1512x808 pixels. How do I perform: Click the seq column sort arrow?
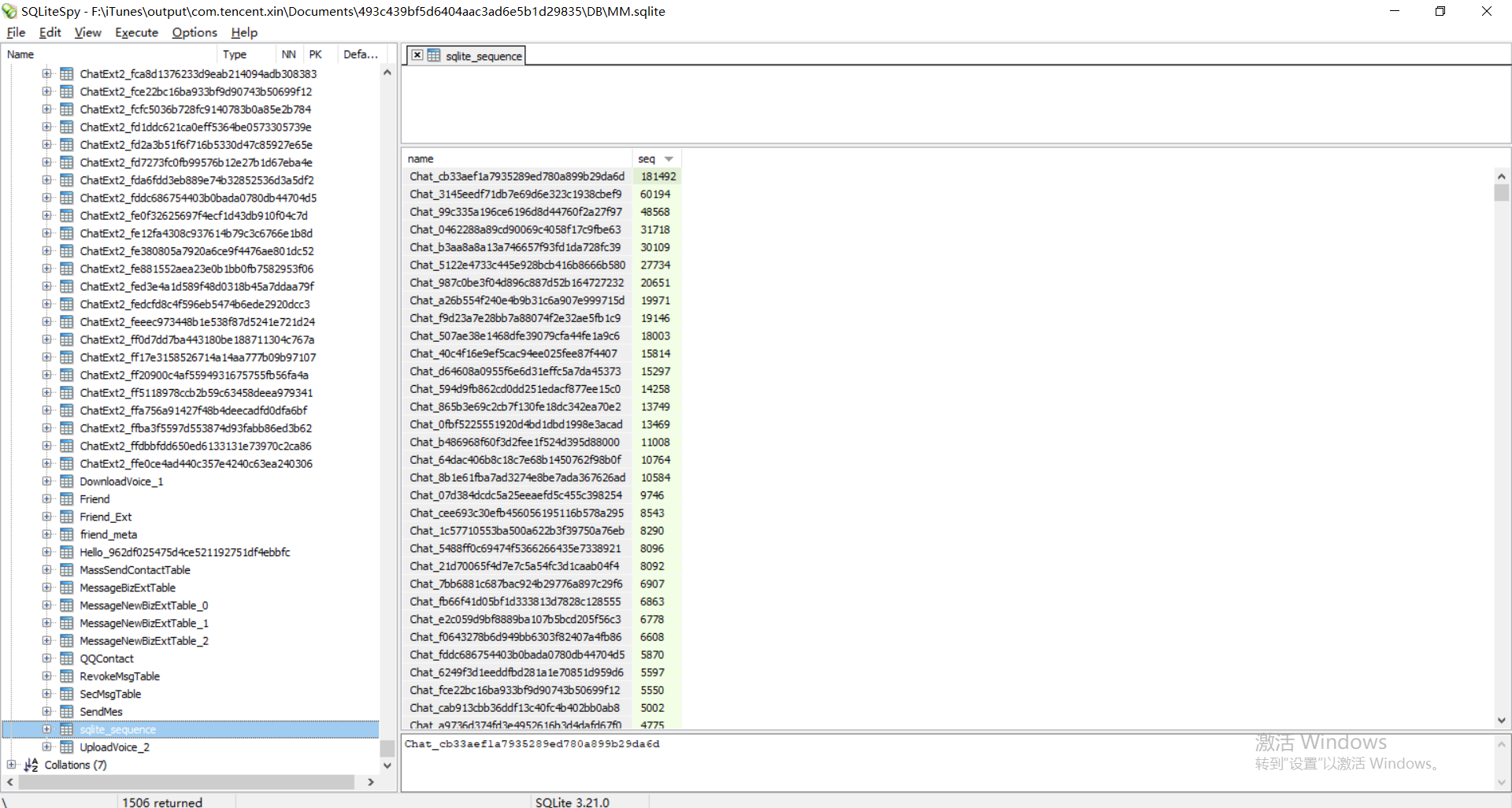tap(669, 159)
